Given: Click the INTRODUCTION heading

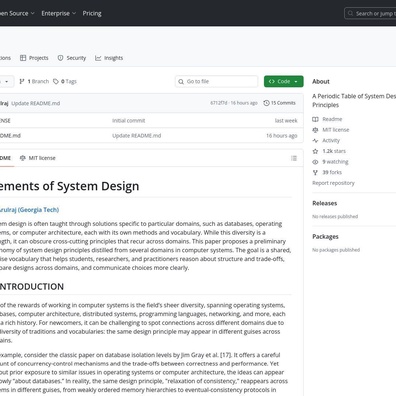Looking at the screenshot, I should click(x=32, y=287).
